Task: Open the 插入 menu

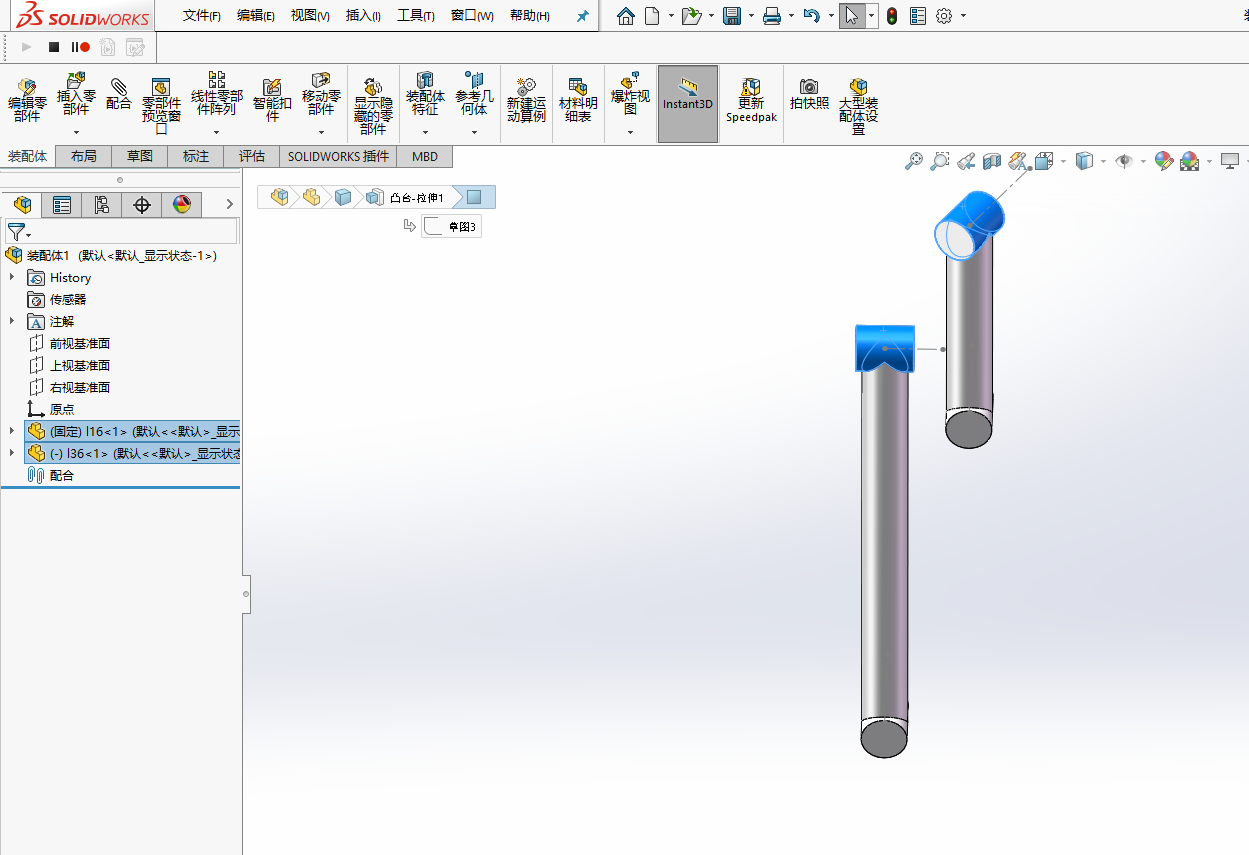Action: 362,16
